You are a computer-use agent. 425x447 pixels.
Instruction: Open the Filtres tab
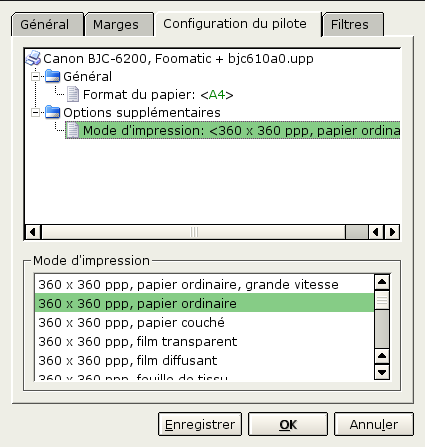click(x=353, y=24)
